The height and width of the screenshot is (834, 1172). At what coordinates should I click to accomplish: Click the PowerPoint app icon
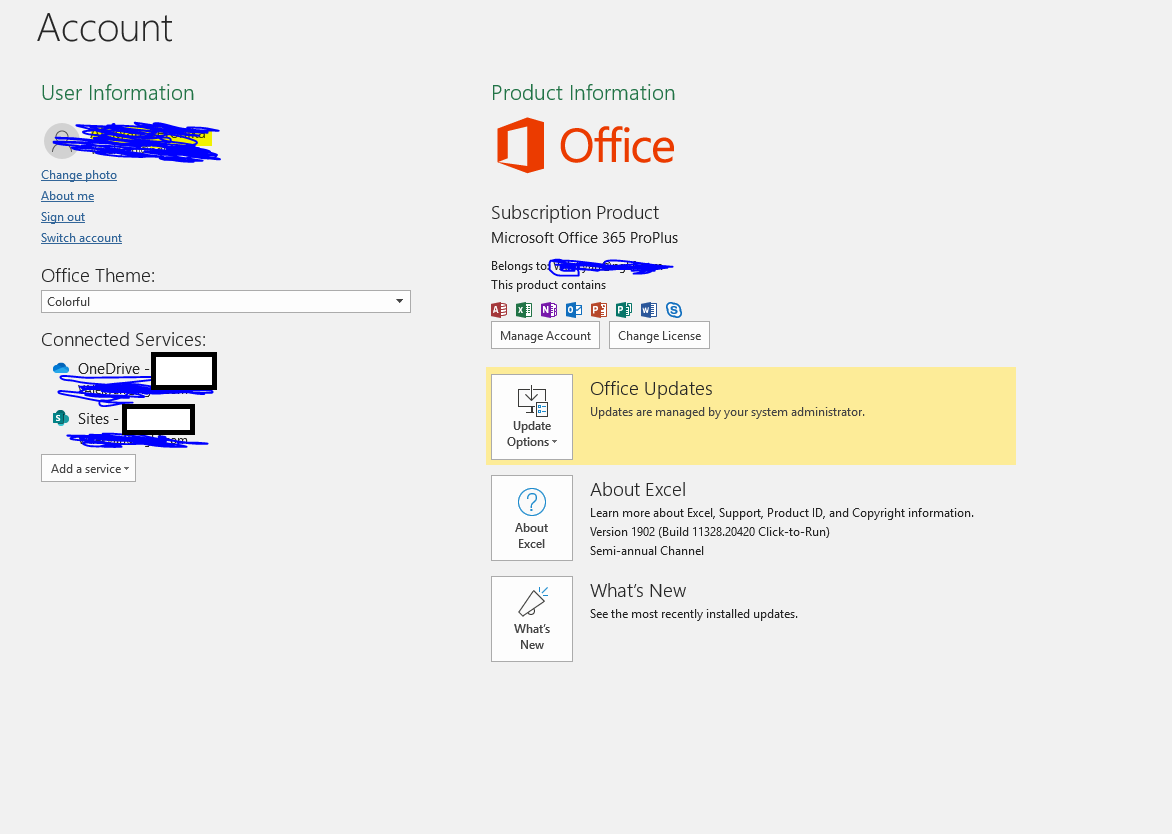tap(599, 310)
